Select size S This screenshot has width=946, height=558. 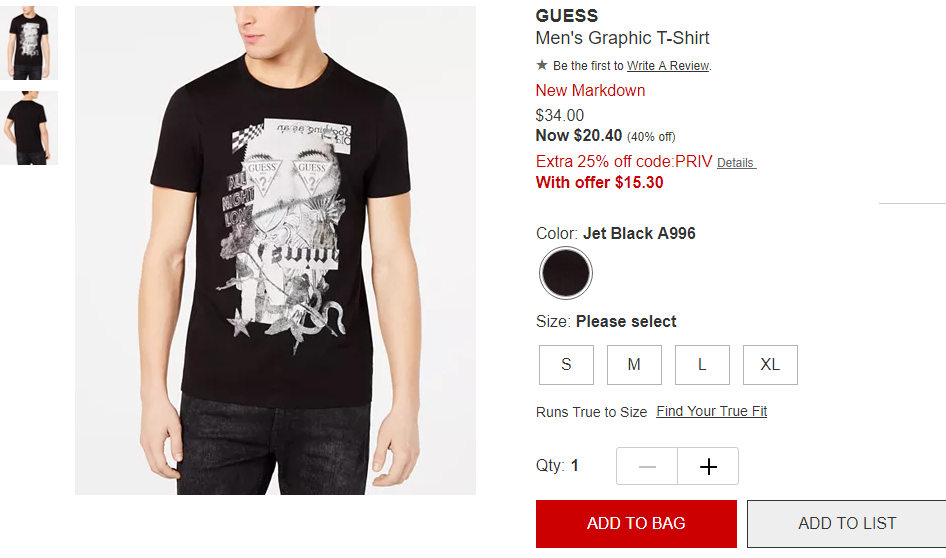566,364
